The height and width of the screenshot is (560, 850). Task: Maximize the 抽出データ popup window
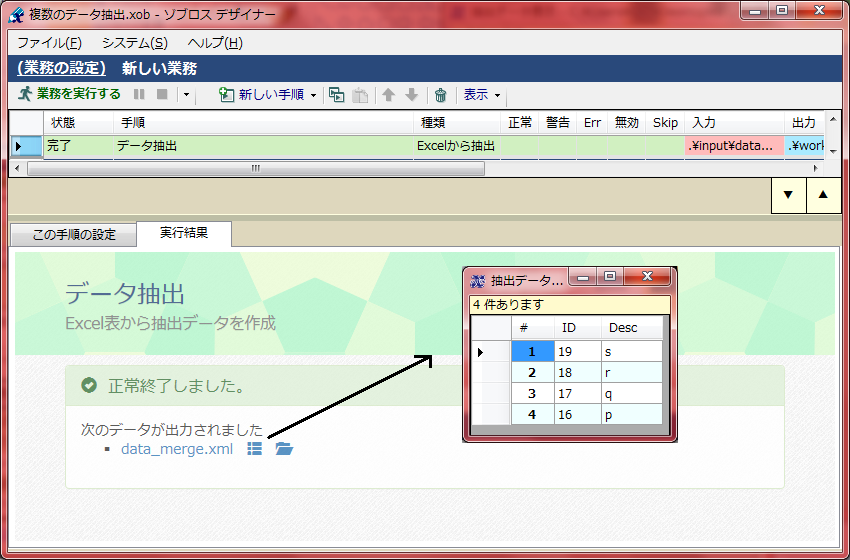[x=610, y=276]
